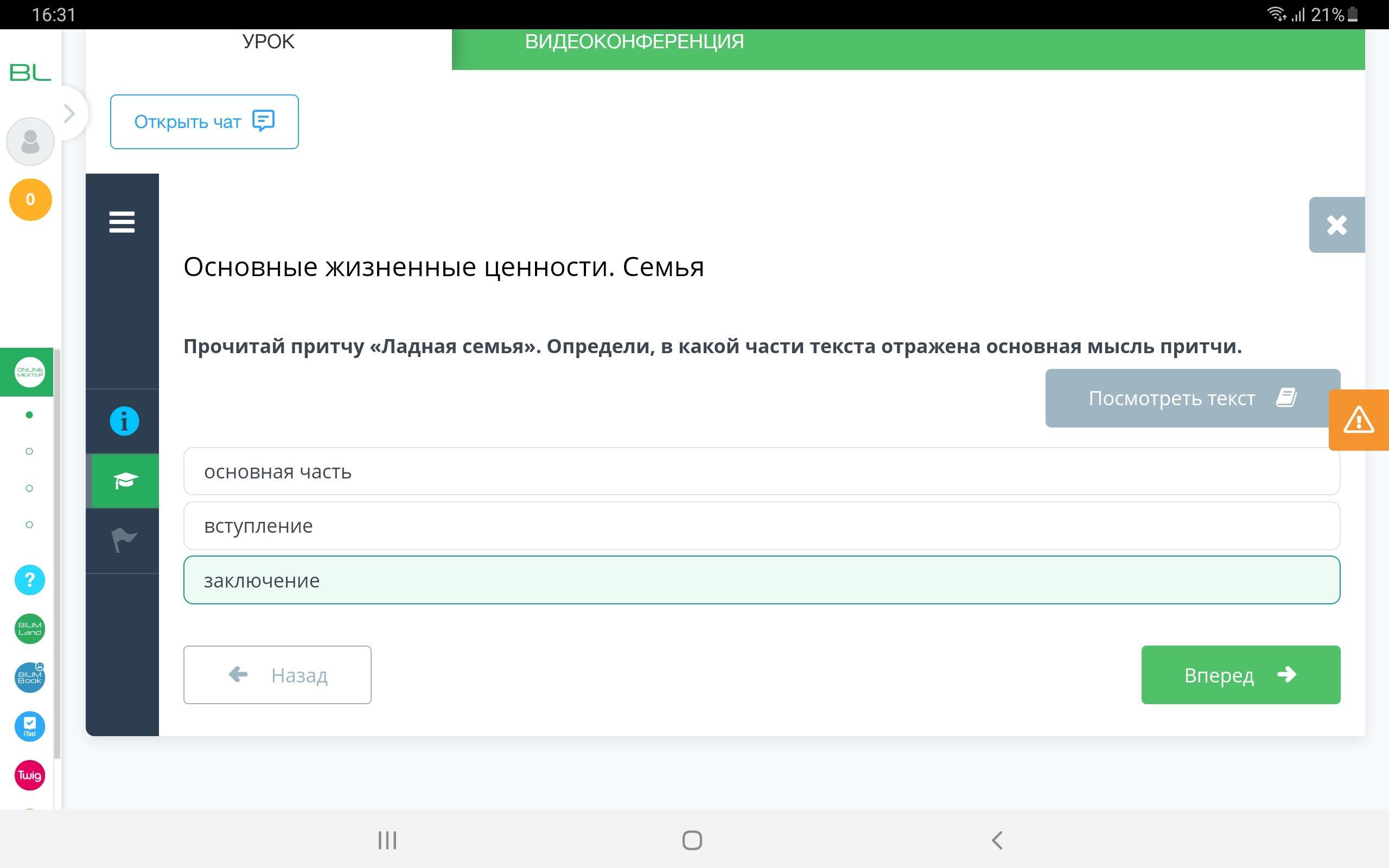Screen dimensions: 1389x868
Task: Open the hamburger menu in lesson sidebar
Action: [122, 222]
